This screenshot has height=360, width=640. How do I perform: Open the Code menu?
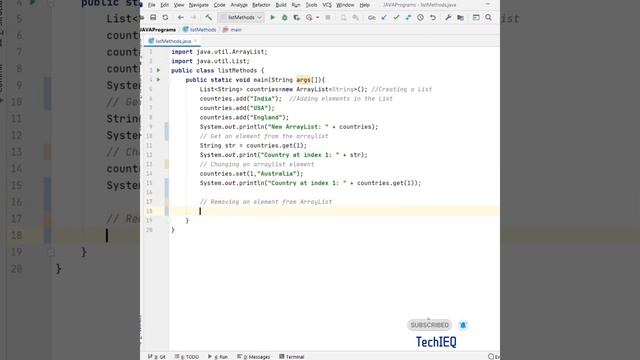[220, 5]
